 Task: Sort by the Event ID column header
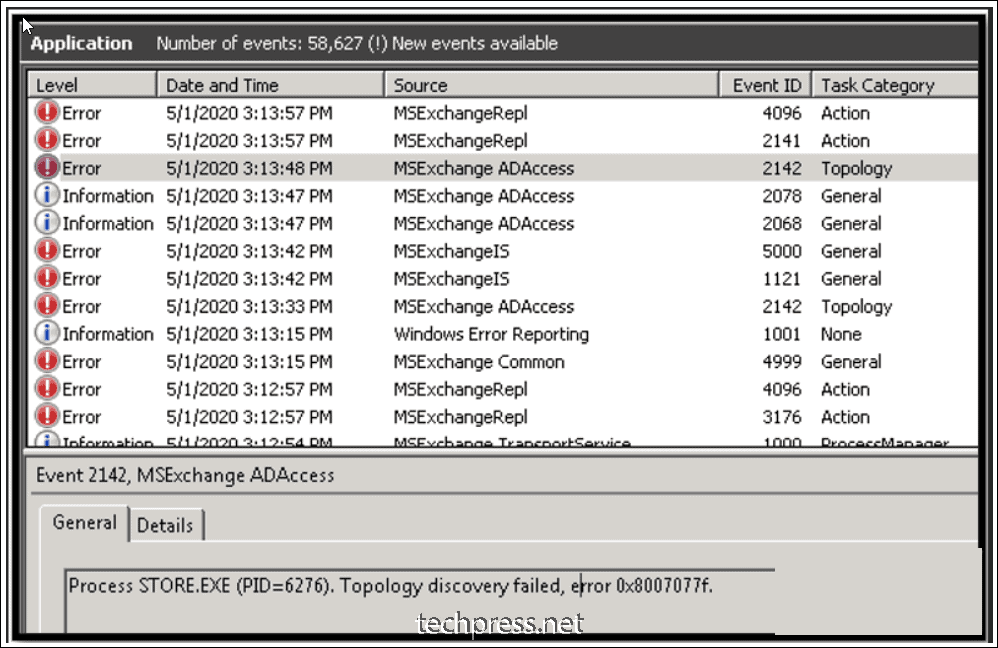[x=766, y=85]
